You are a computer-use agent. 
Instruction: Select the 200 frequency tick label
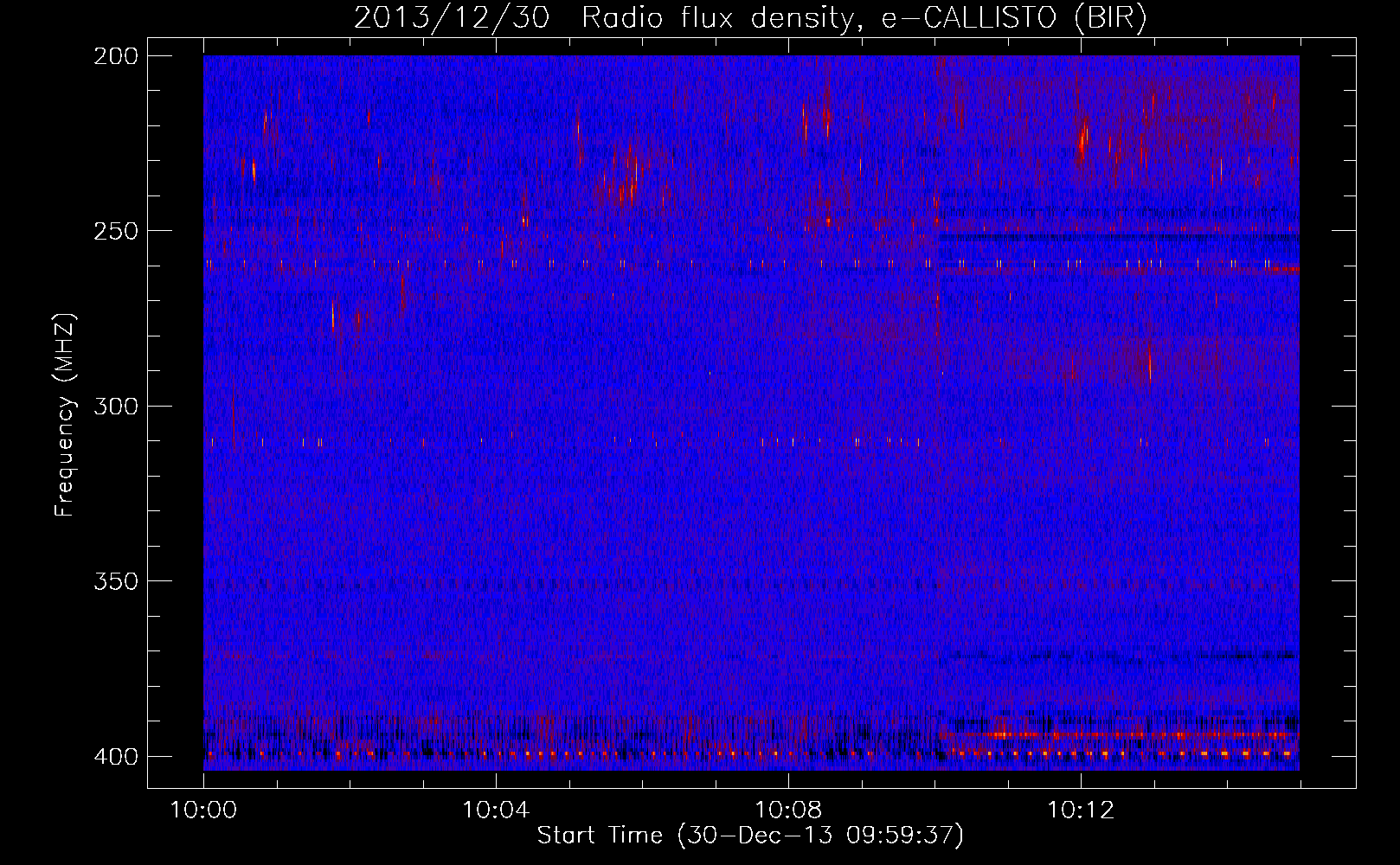pyautogui.click(x=116, y=56)
